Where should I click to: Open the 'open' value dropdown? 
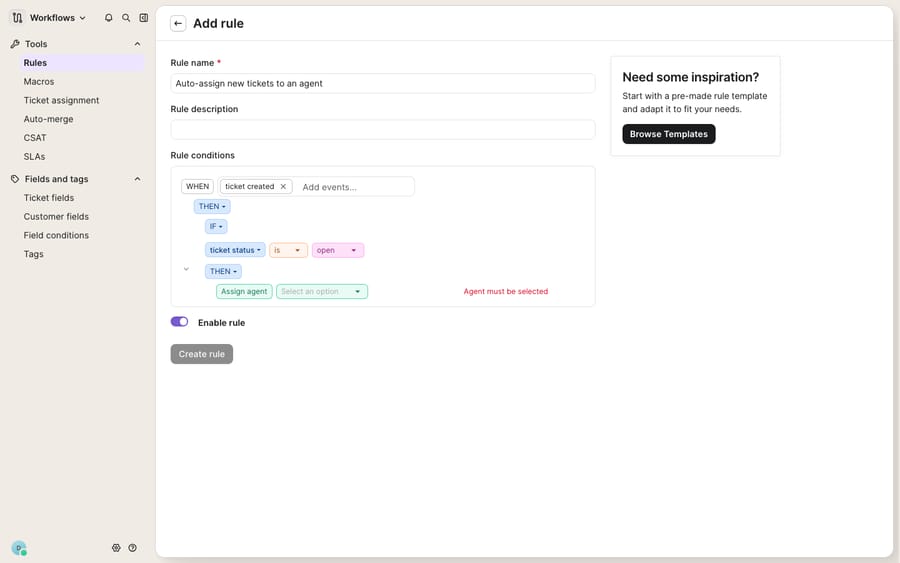click(x=338, y=250)
